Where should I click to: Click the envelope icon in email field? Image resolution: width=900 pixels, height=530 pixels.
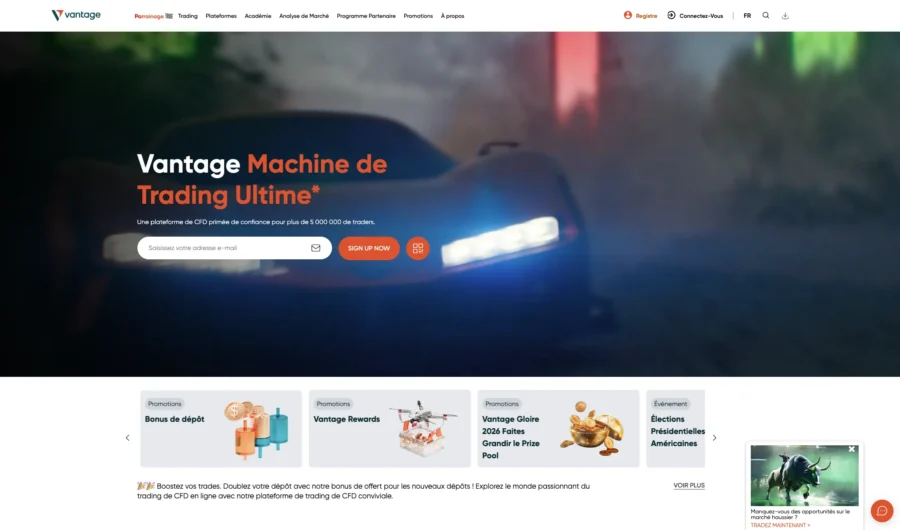[316, 248]
